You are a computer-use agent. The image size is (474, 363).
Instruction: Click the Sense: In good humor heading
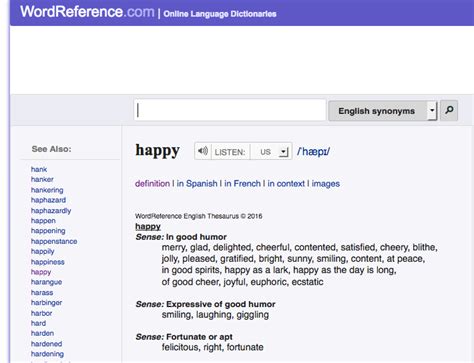tap(181, 237)
